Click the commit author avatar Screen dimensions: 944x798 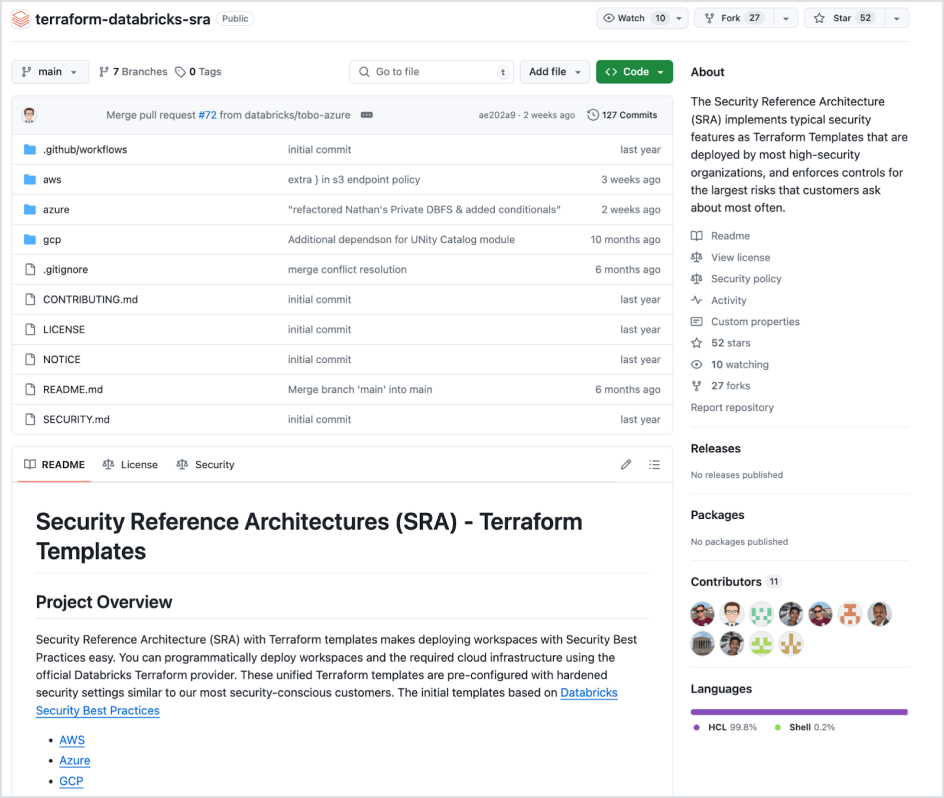[30, 115]
